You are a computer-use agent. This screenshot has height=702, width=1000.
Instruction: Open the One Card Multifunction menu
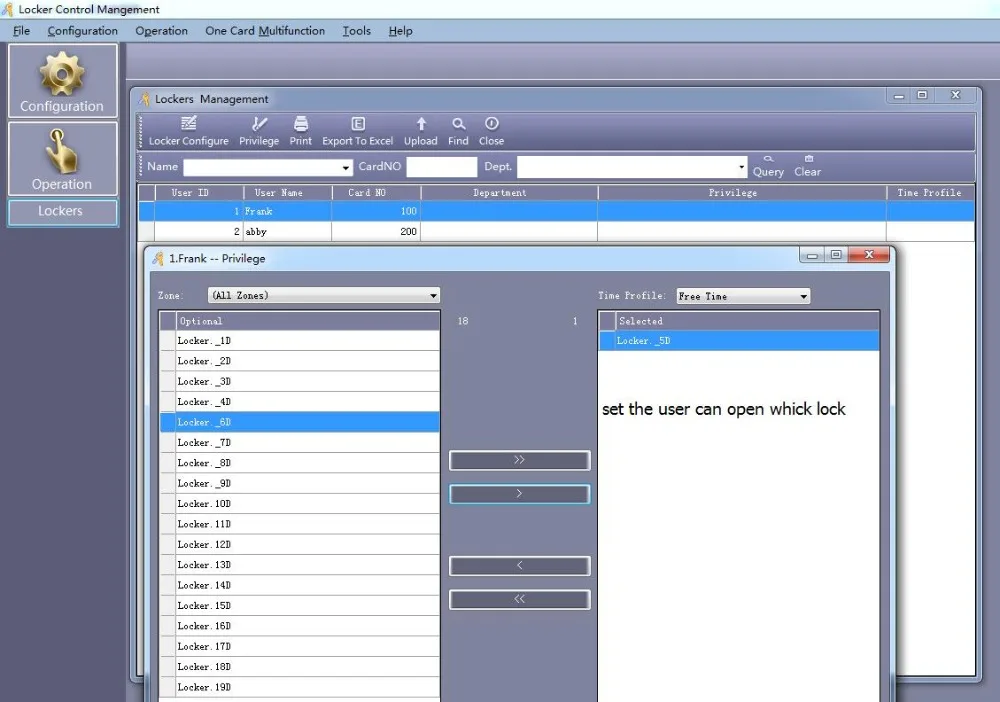[x=265, y=31]
